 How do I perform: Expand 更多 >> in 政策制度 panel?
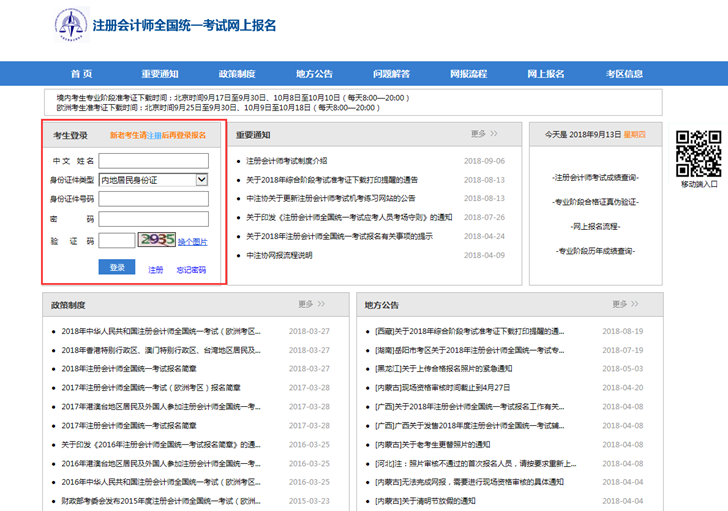[311, 304]
